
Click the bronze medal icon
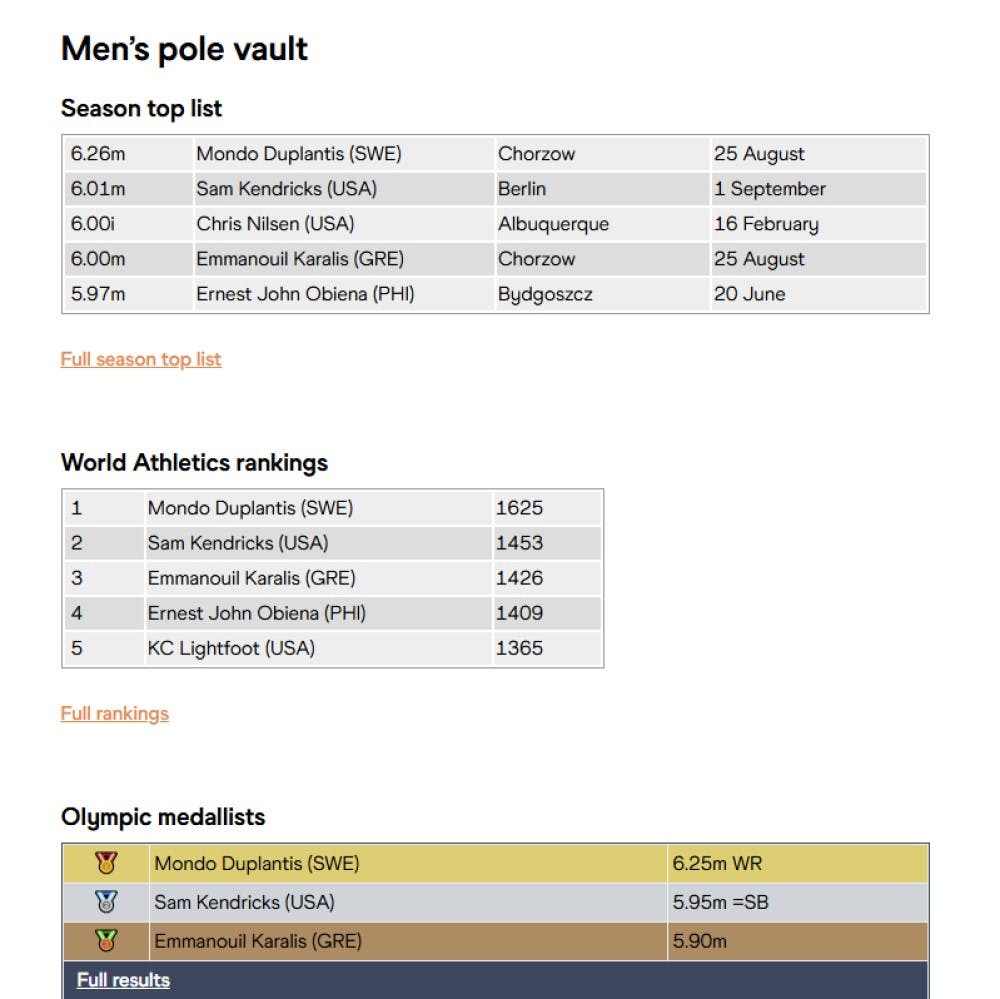[106, 941]
